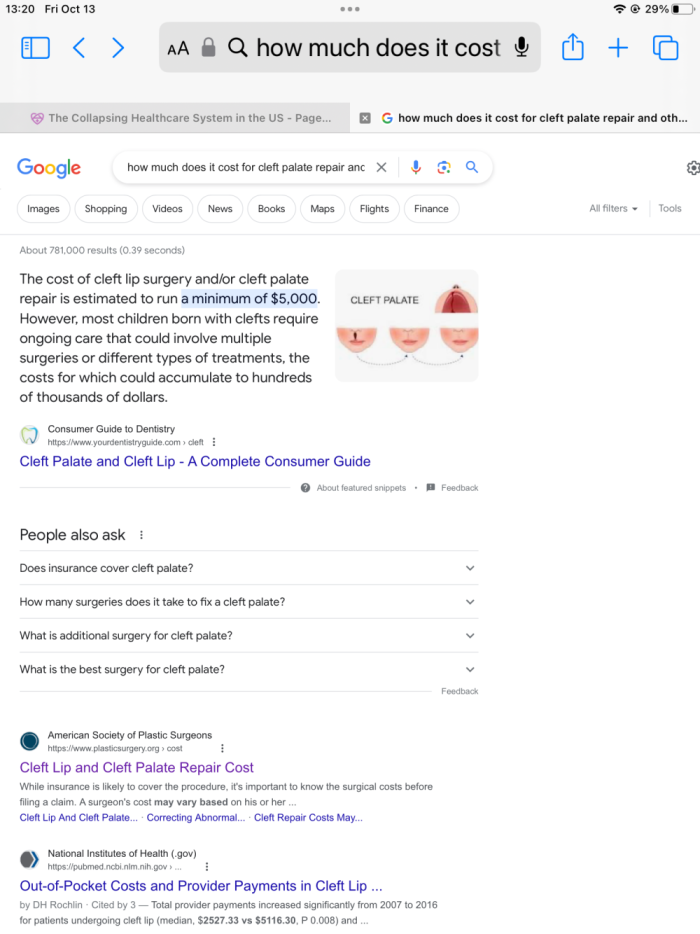Tap the magnifier icon to run the search
The image size is (700, 934).
pyautogui.click(x=471, y=167)
